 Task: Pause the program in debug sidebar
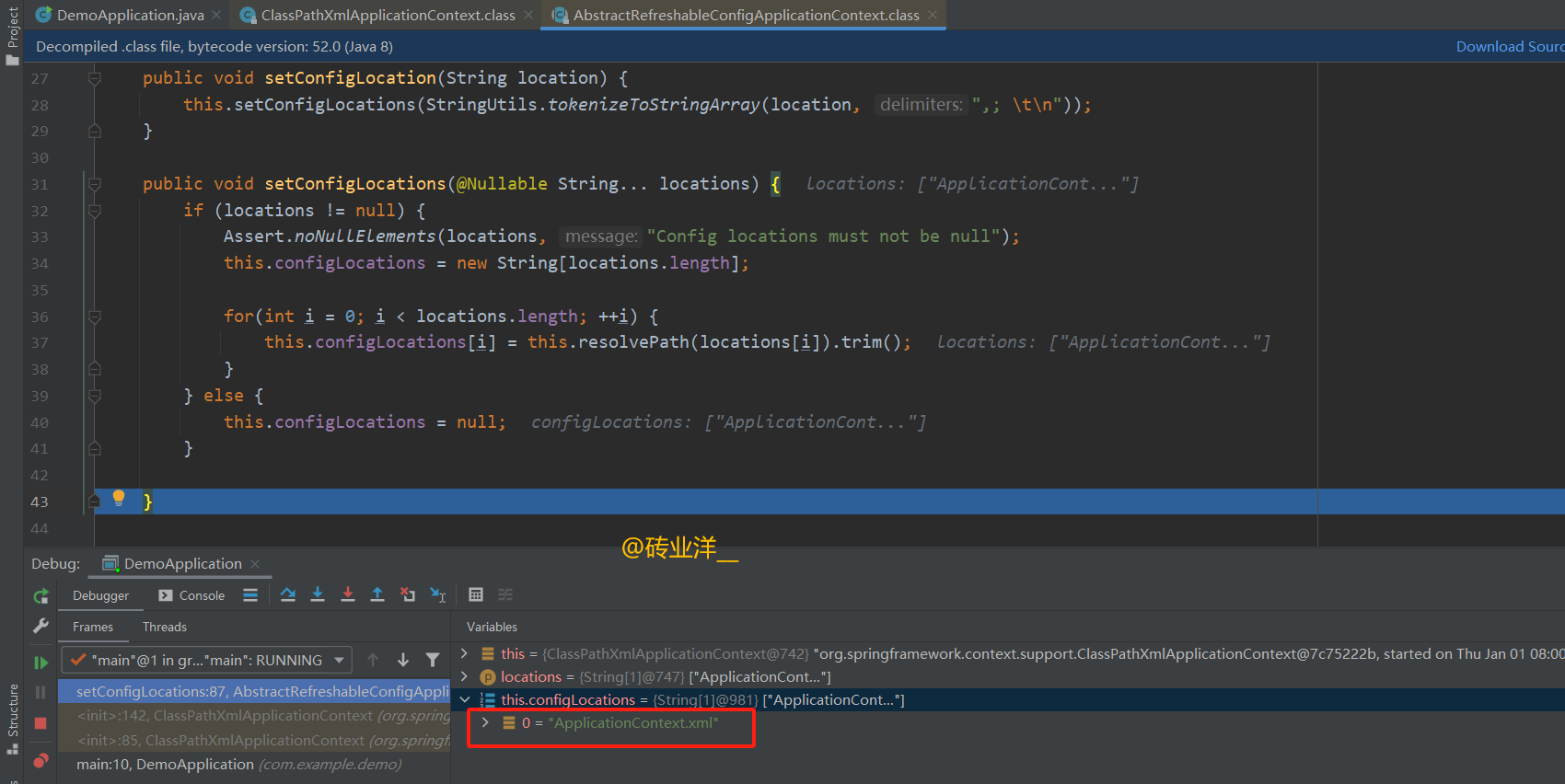pos(41,692)
